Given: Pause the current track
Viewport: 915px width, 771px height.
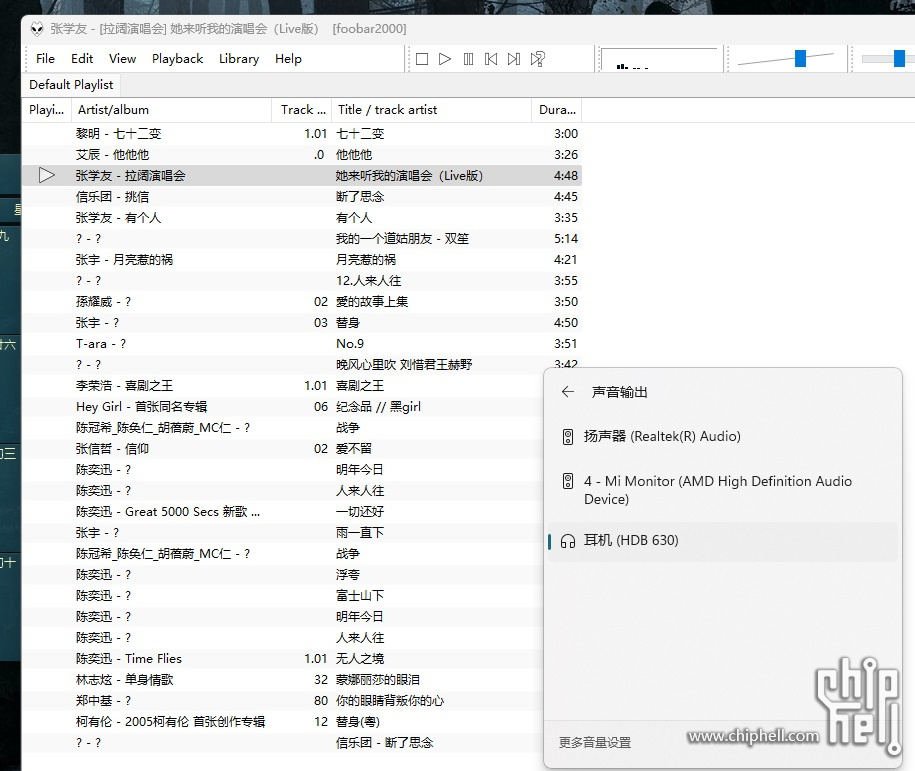Looking at the screenshot, I should tap(467, 59).
